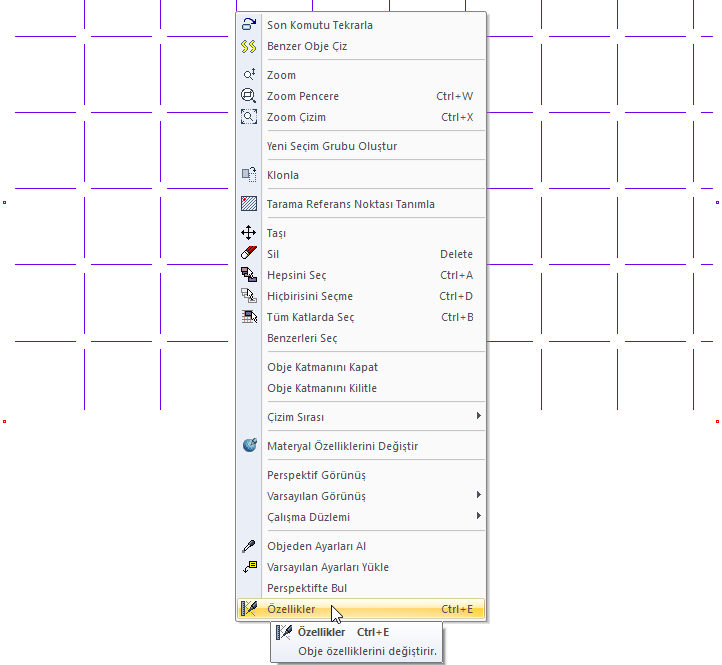Click the Tüm Katlarda Seç icon

tap(249, 316)
